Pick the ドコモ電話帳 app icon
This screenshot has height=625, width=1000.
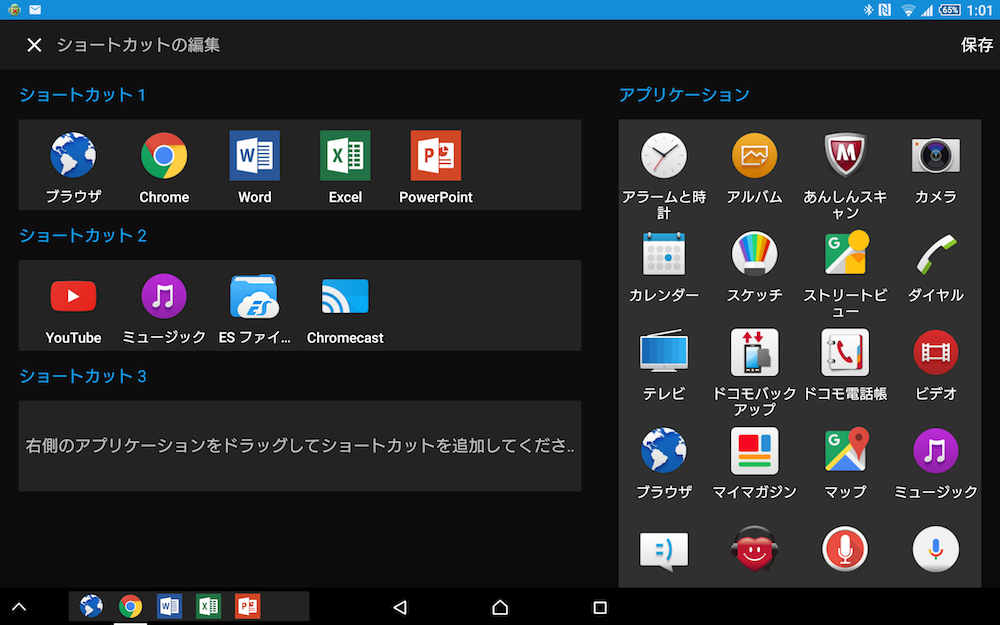click(845, 351)
